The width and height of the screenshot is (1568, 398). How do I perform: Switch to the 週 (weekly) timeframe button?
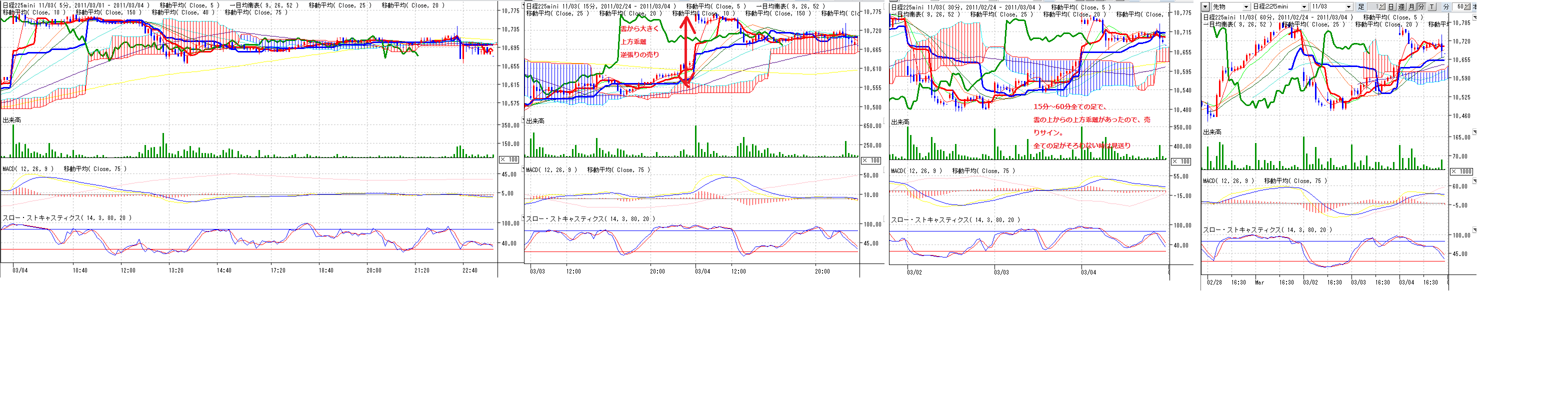tap(1401, 6)
